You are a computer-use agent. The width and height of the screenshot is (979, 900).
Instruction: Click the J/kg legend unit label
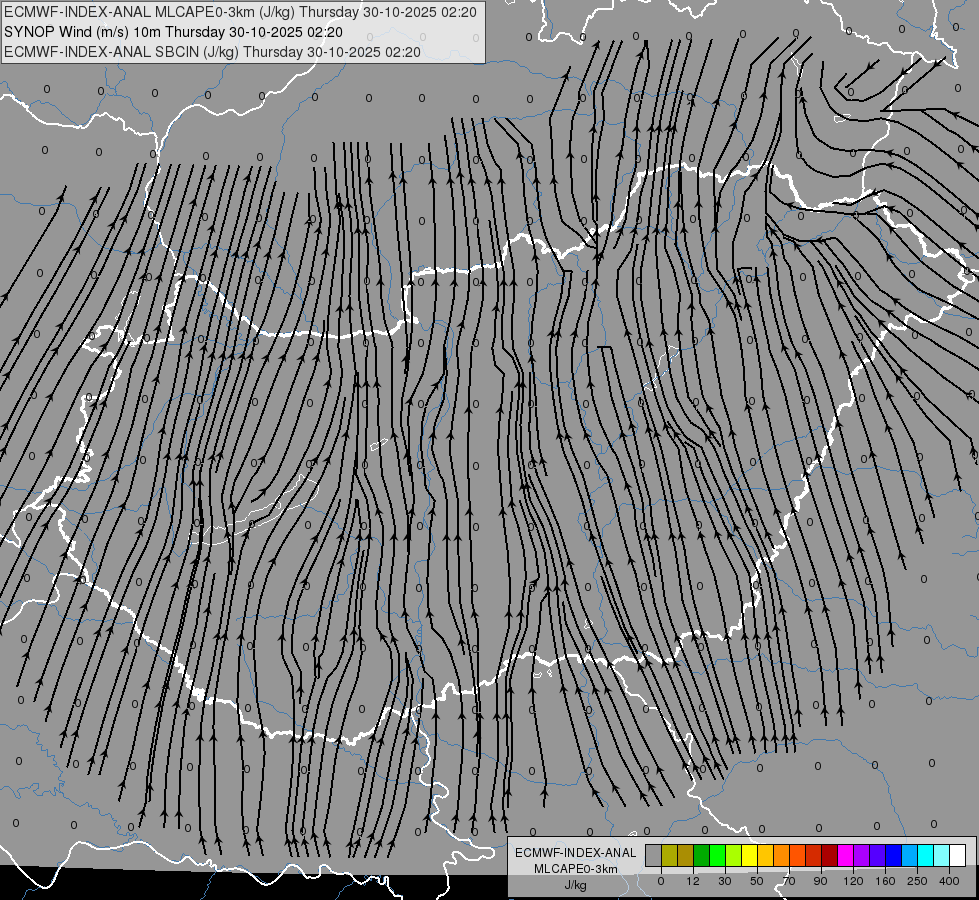tap(575, 885)
